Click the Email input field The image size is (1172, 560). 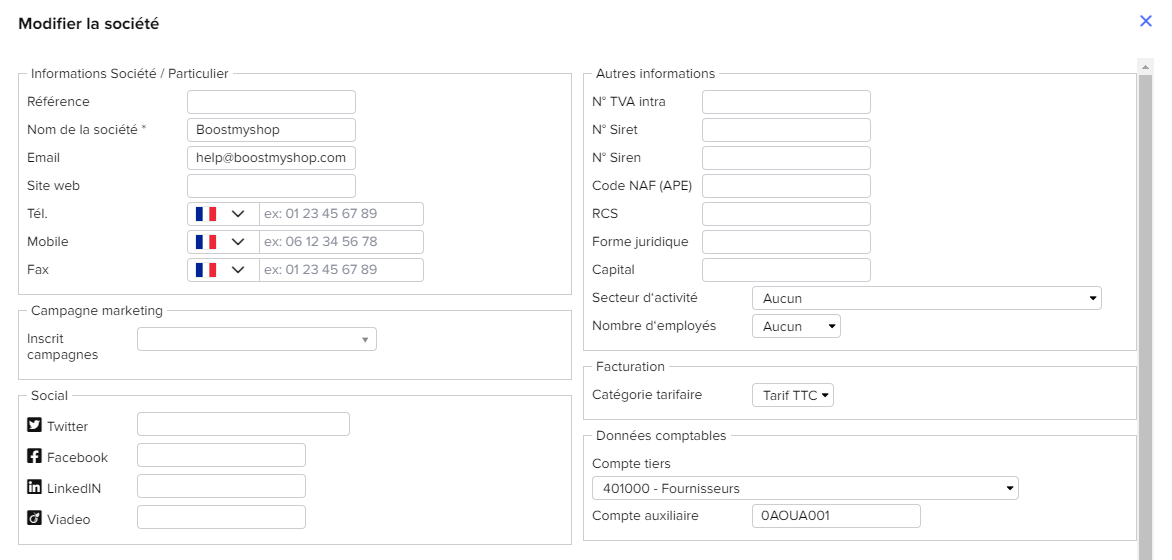click(271, 158)
